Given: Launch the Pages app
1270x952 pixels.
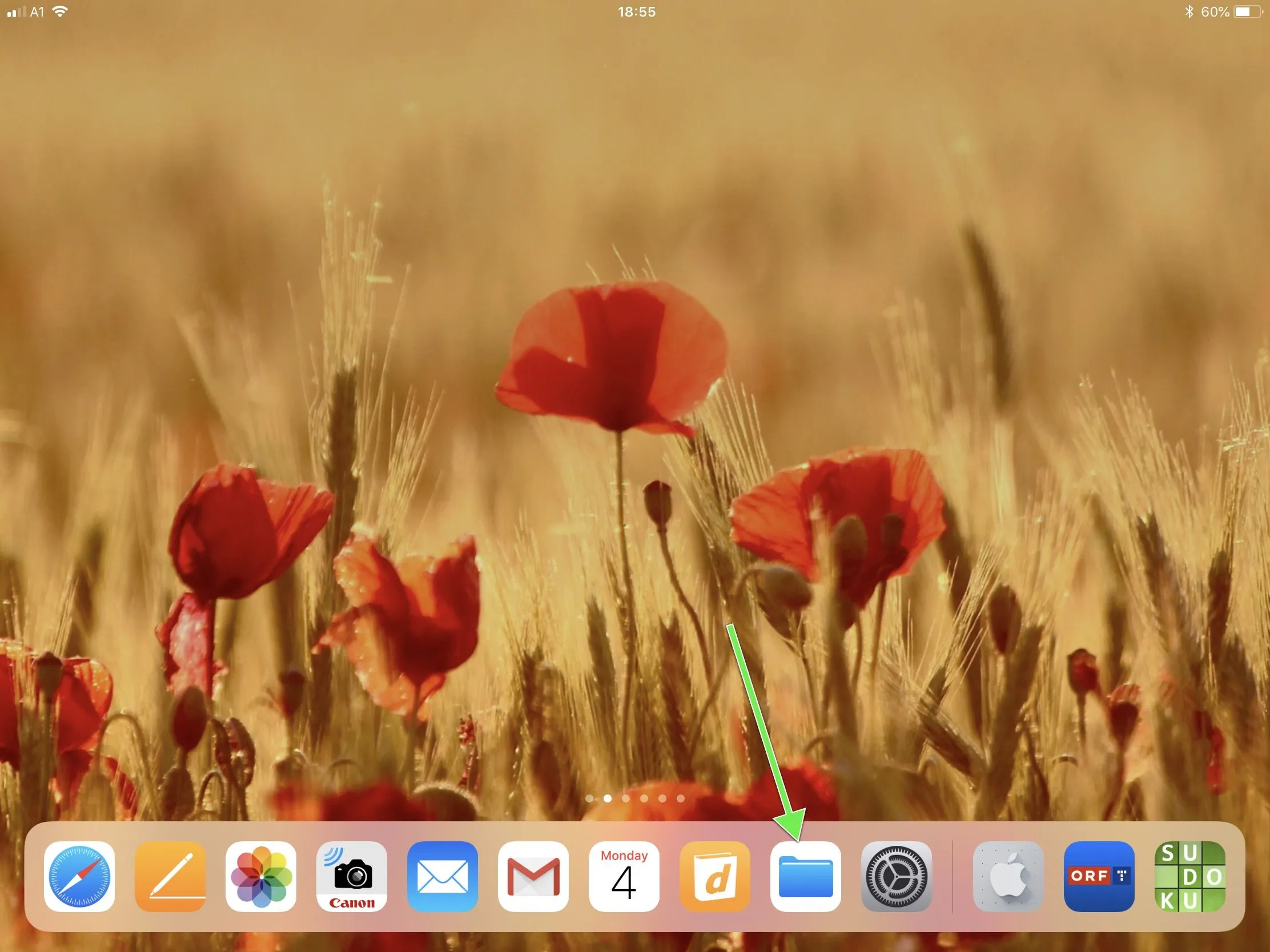Looking at the screenshot, I should (170, 876).
